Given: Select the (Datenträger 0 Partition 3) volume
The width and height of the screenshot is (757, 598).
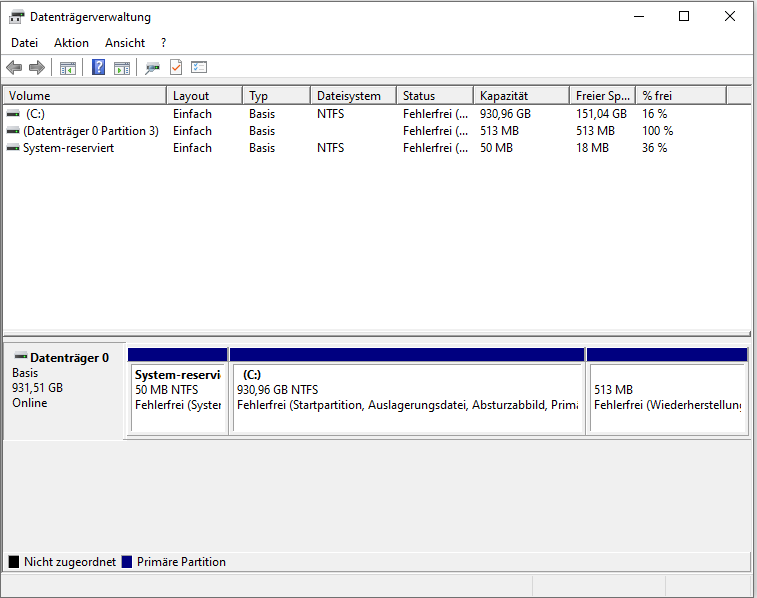Looking at the screenshot, I should tap(91, 131).
